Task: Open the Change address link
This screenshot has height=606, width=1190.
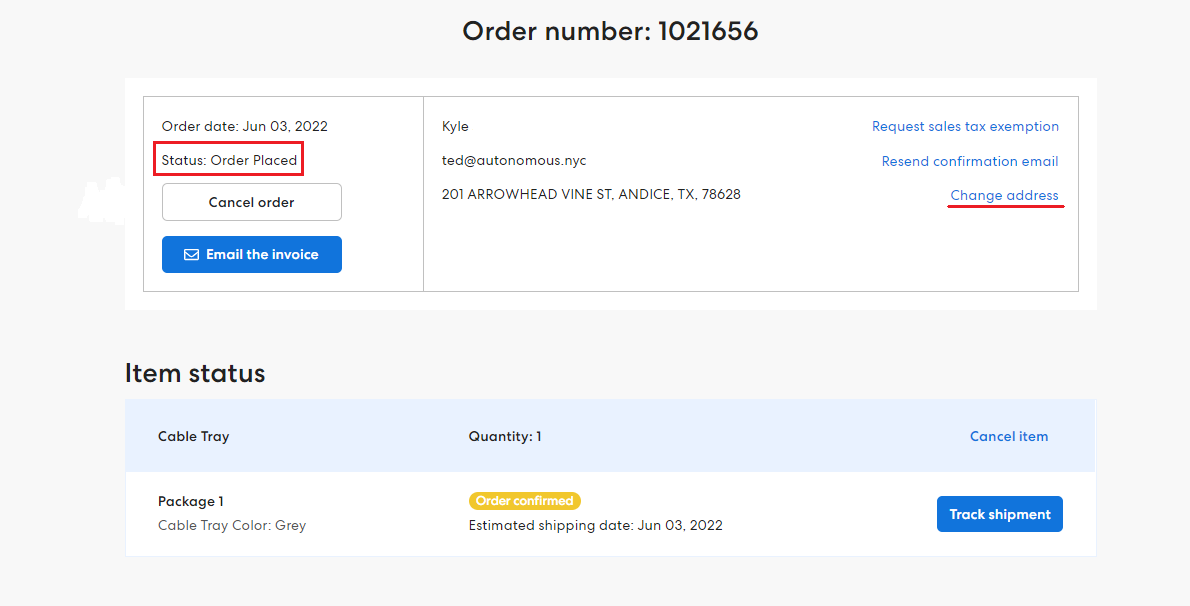Action: click(1004, 195)
